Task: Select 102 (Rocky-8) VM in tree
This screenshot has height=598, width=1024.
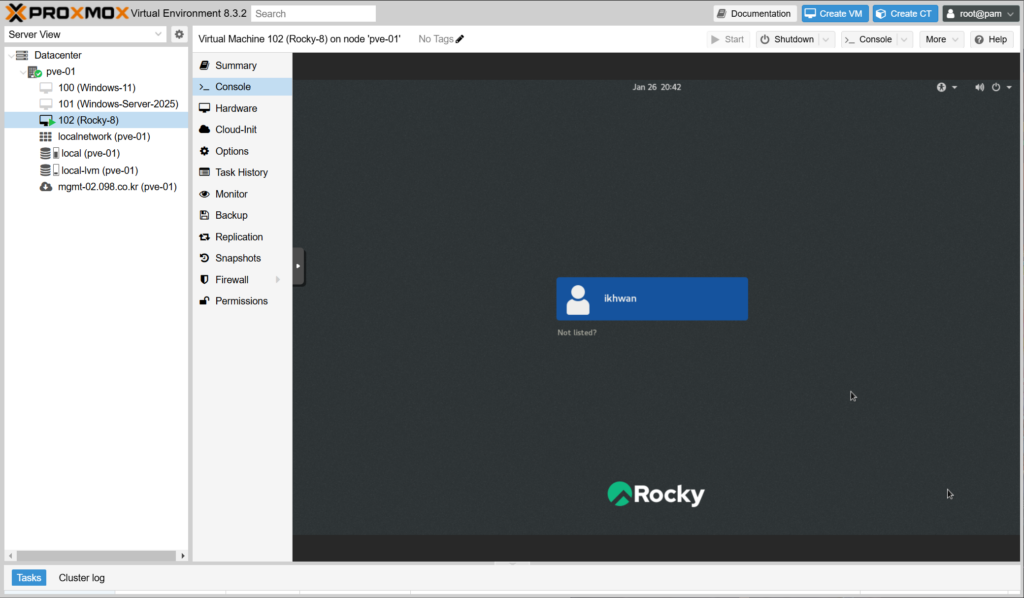Action: [88, 120]
